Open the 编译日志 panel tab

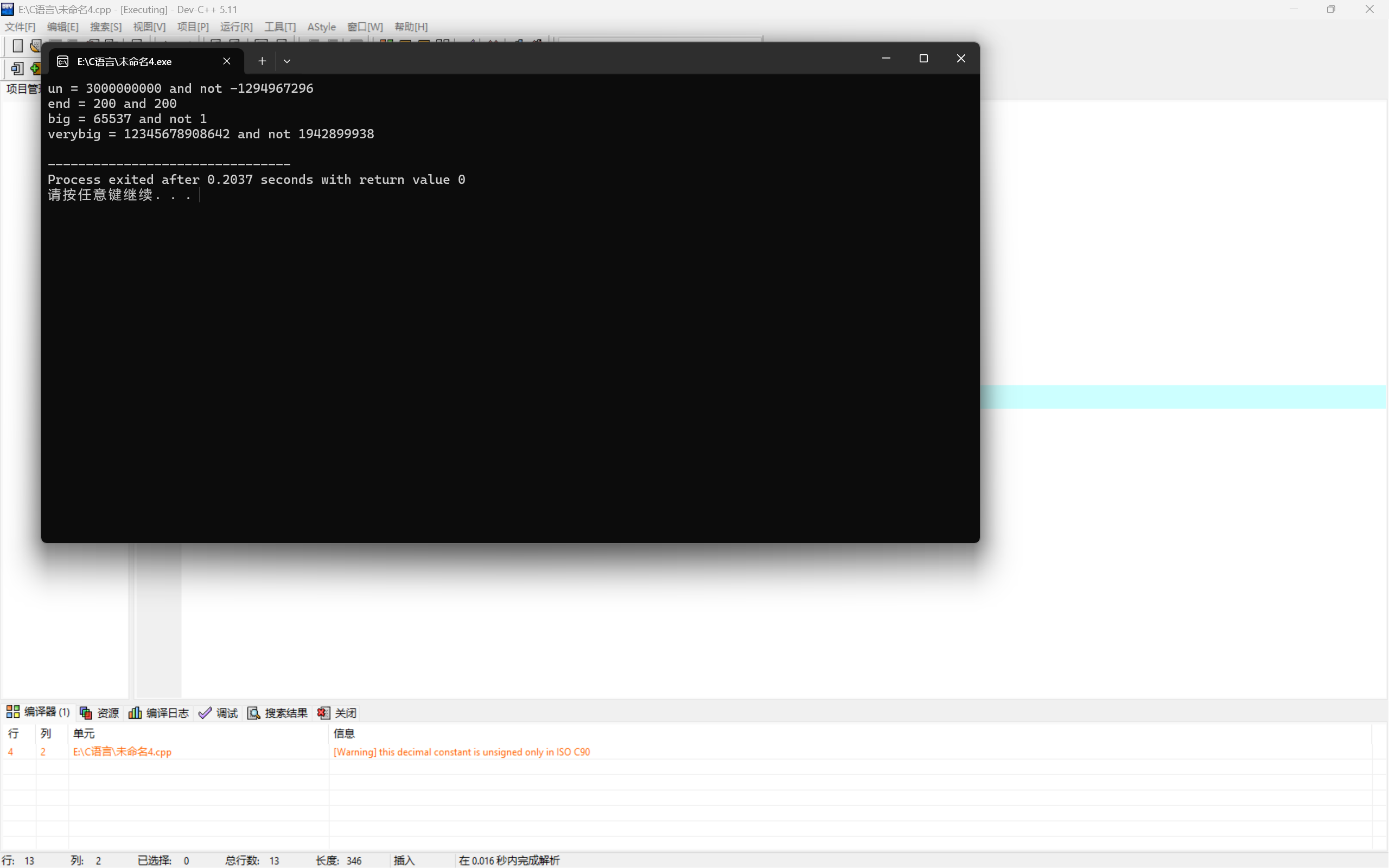click(159, 712)
